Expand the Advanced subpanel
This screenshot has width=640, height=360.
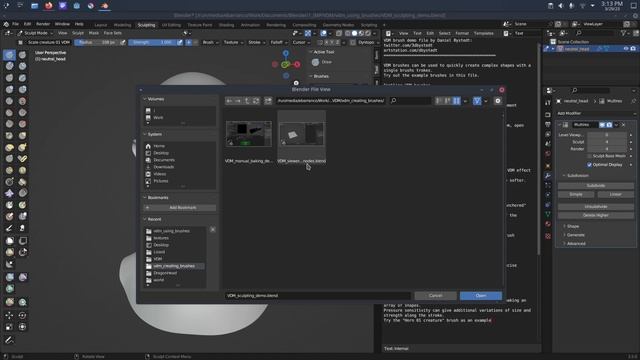pos(575,243)
